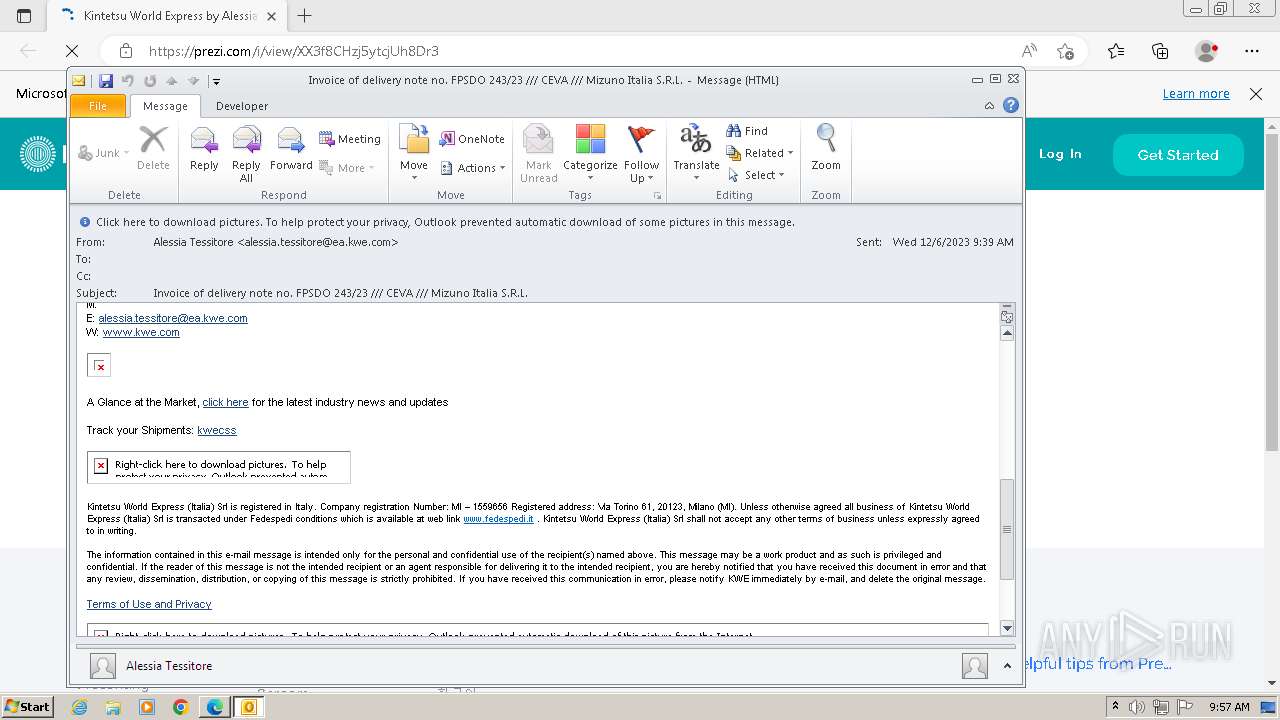This screenshot has width=1280, height=720.
Task: Open Terms of Use and Privacy link
Action: click(149, 604)
